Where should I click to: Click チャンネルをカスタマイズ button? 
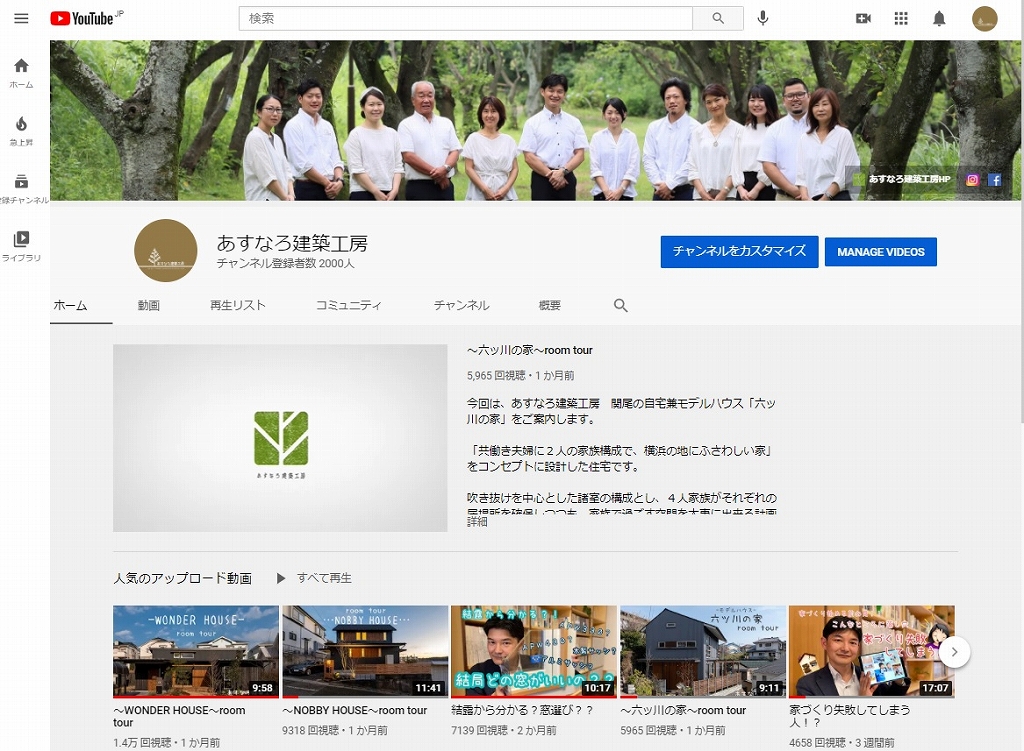click(x=739, y=251)
